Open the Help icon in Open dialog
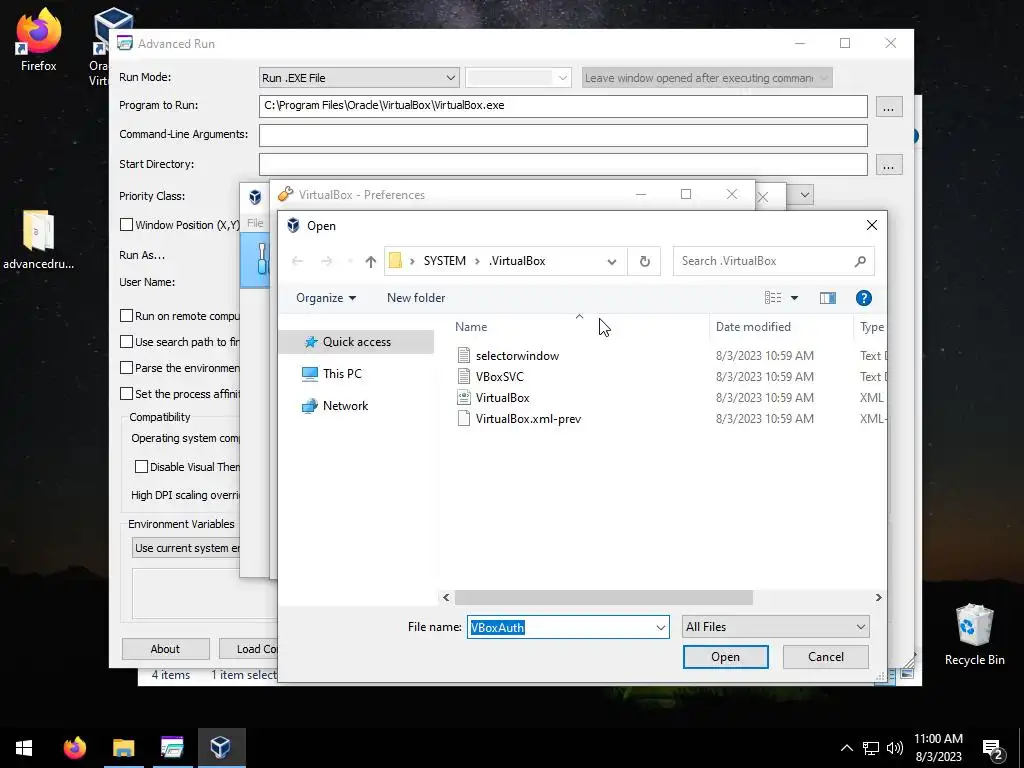 click(863, 298)
